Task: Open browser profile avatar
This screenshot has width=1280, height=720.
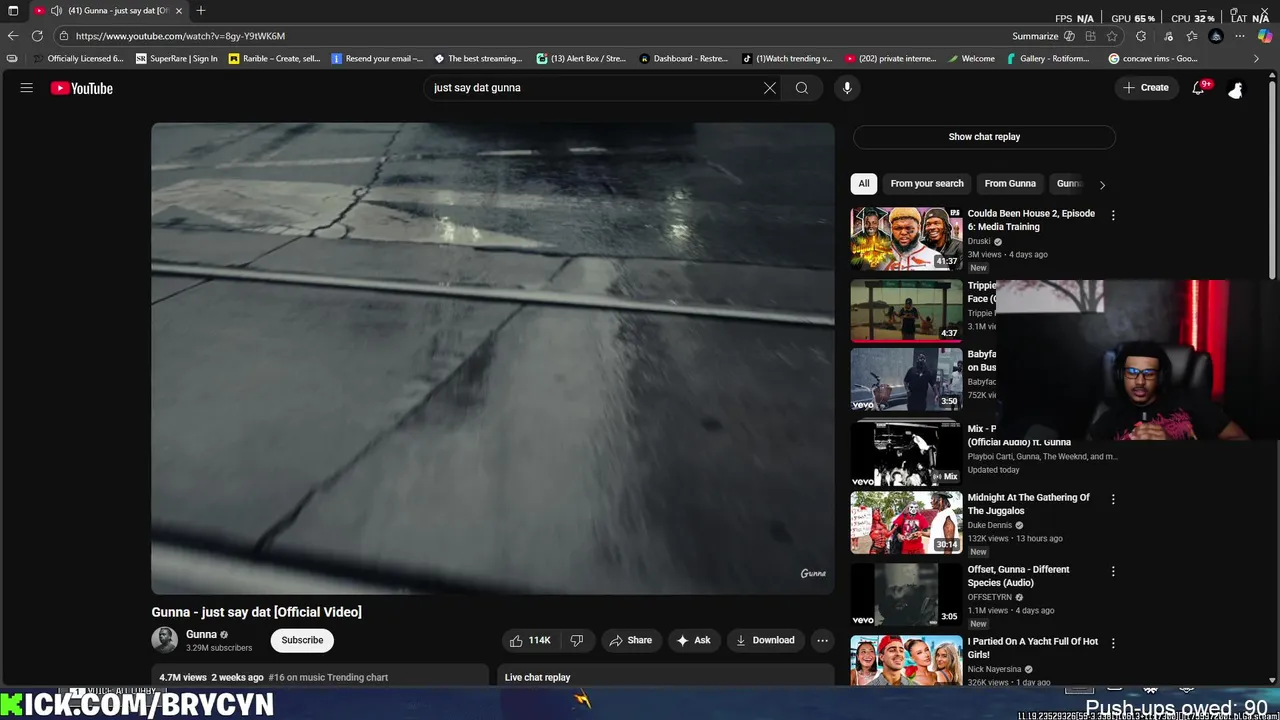Action: pyautogui.click(x=1216, y=36)
